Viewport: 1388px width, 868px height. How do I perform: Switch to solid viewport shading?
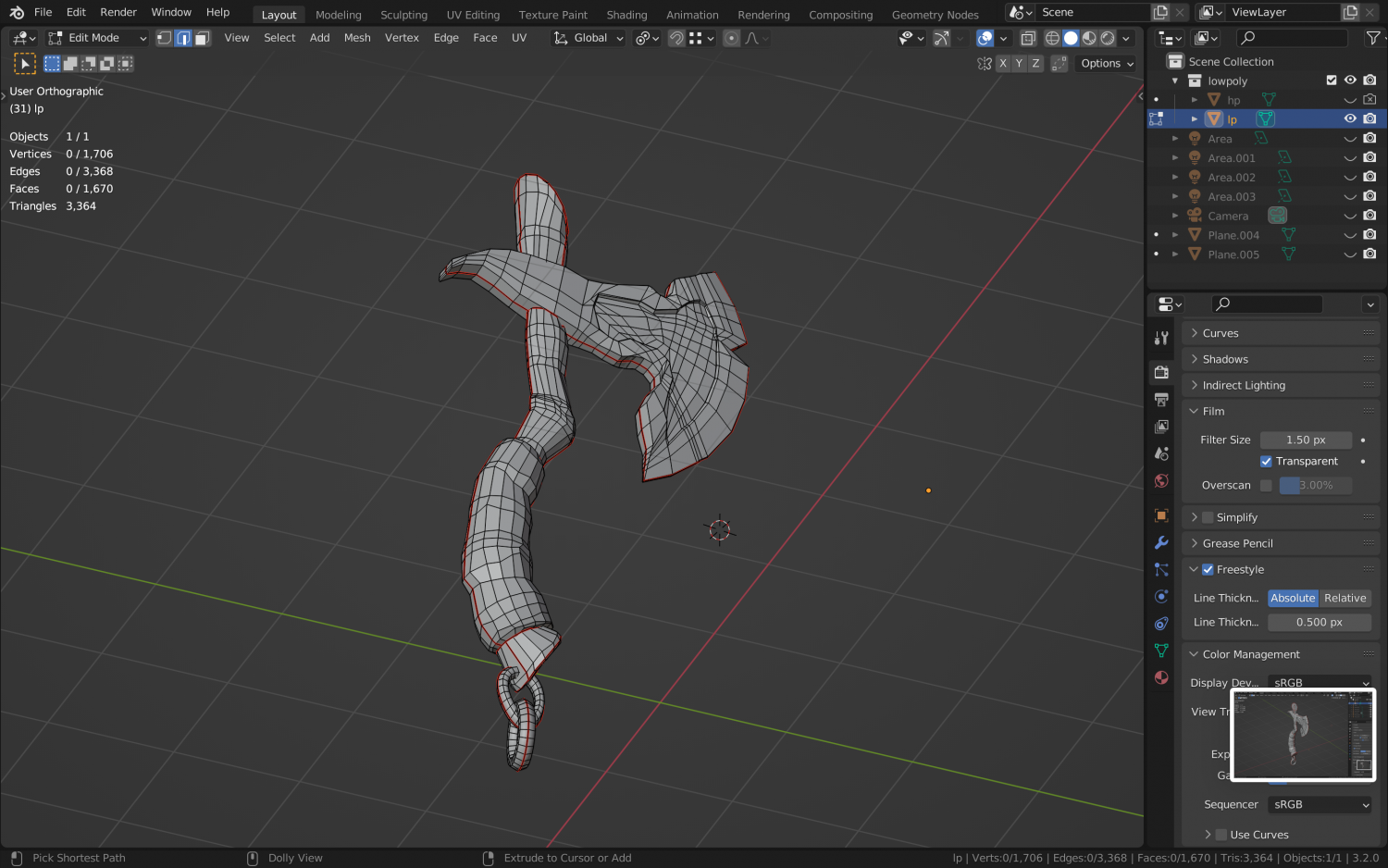point(1071,38)
